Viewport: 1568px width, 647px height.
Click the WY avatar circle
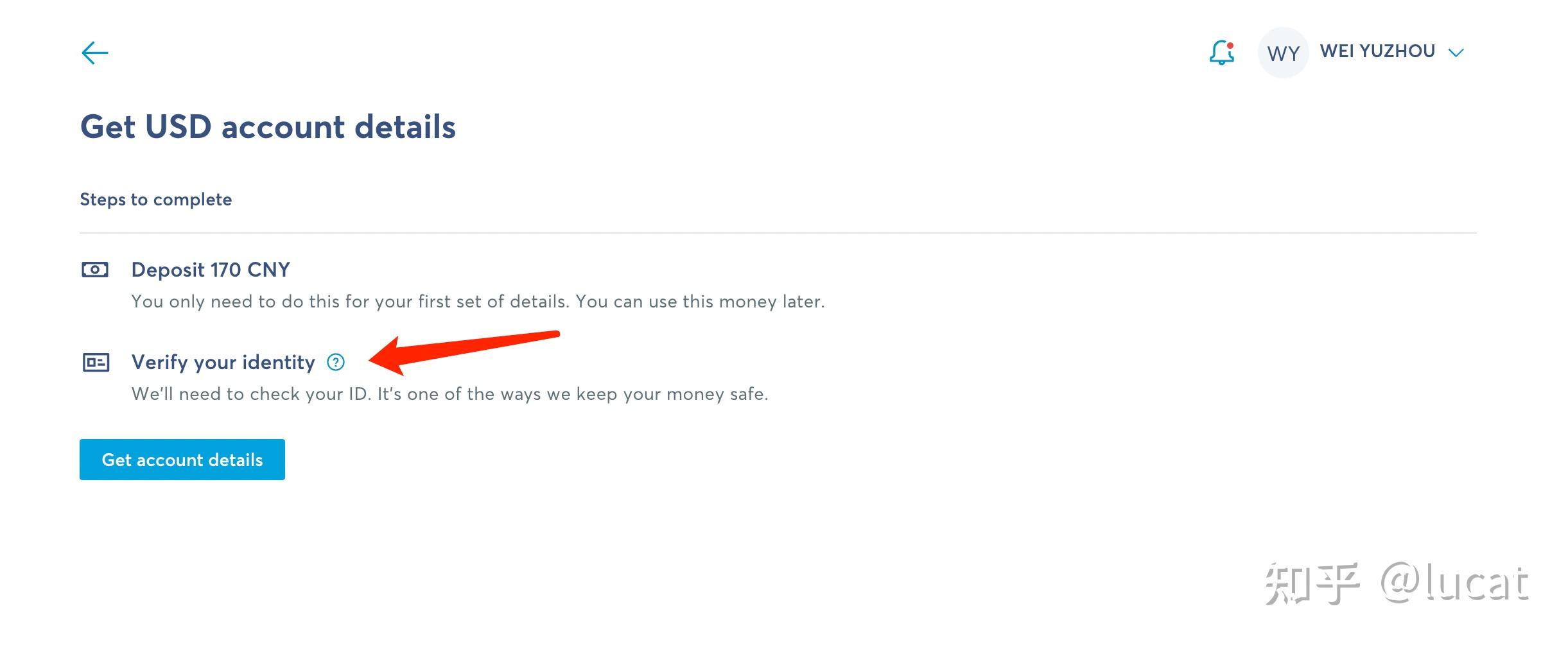click(1283, 53)
